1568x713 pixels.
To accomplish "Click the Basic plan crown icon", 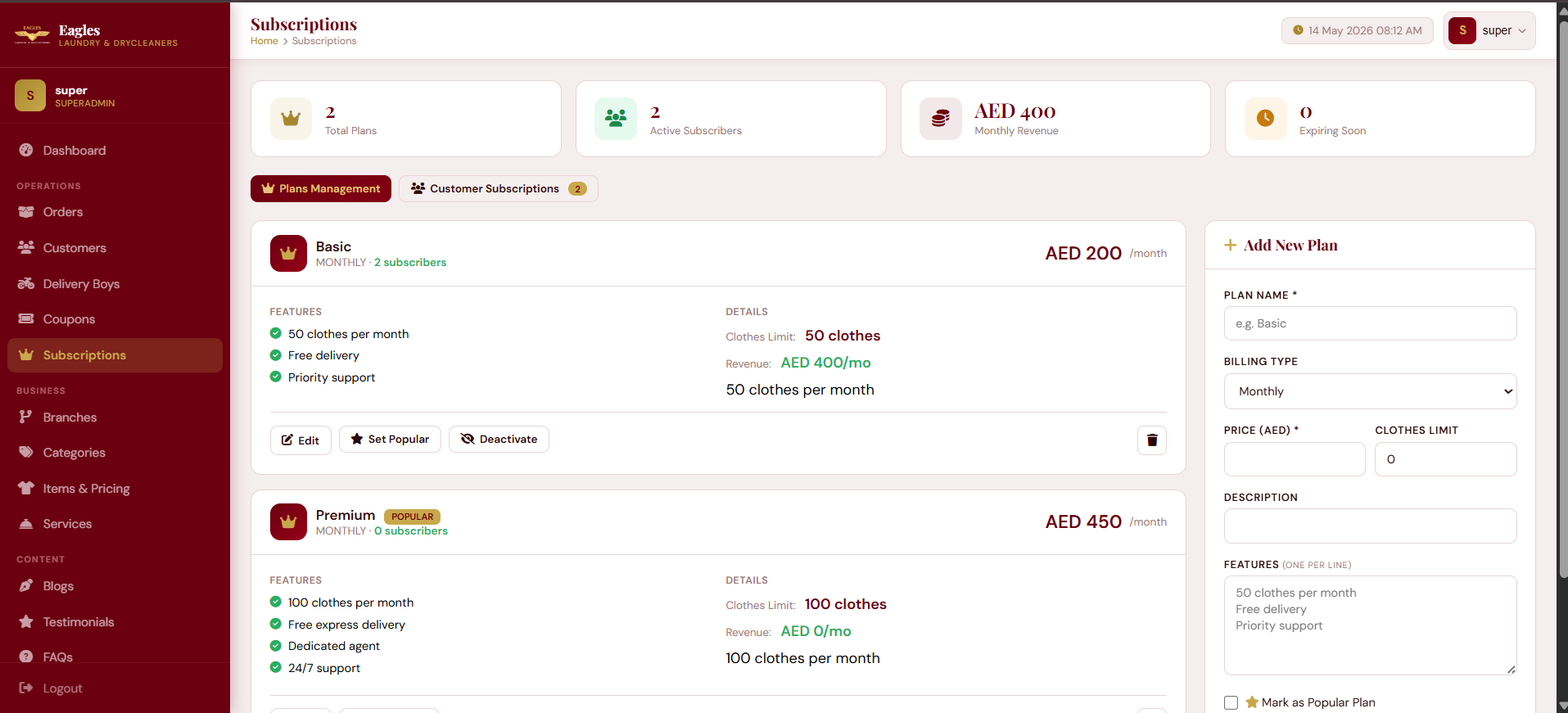I will tap(288, 254).
